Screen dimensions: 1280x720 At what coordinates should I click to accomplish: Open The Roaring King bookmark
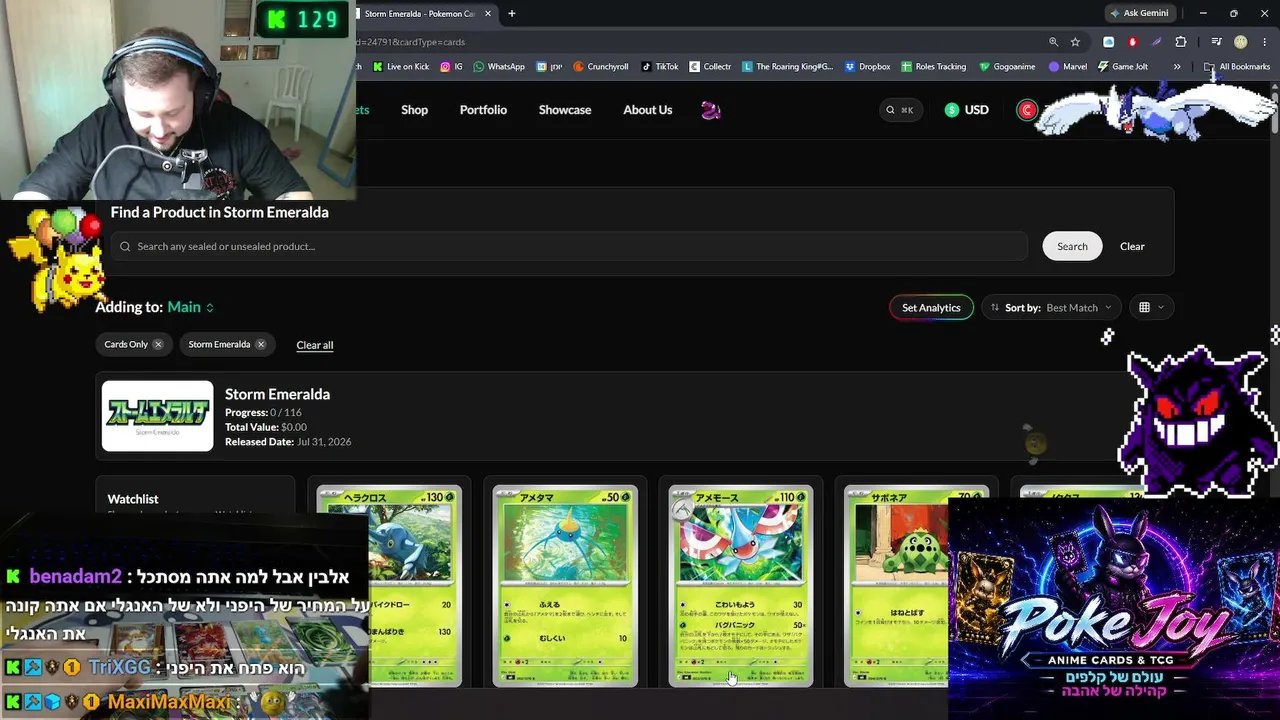pyautogui.click(x=787, y=67)
